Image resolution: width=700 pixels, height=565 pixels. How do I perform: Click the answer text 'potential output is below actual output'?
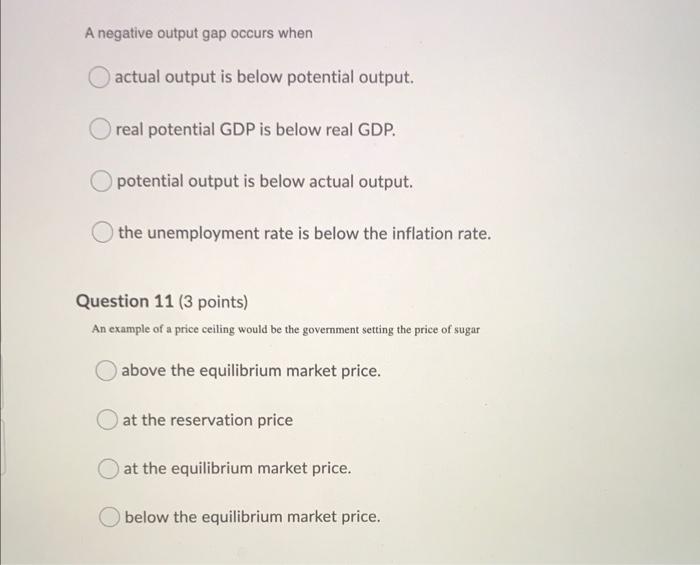coord(264,182)
